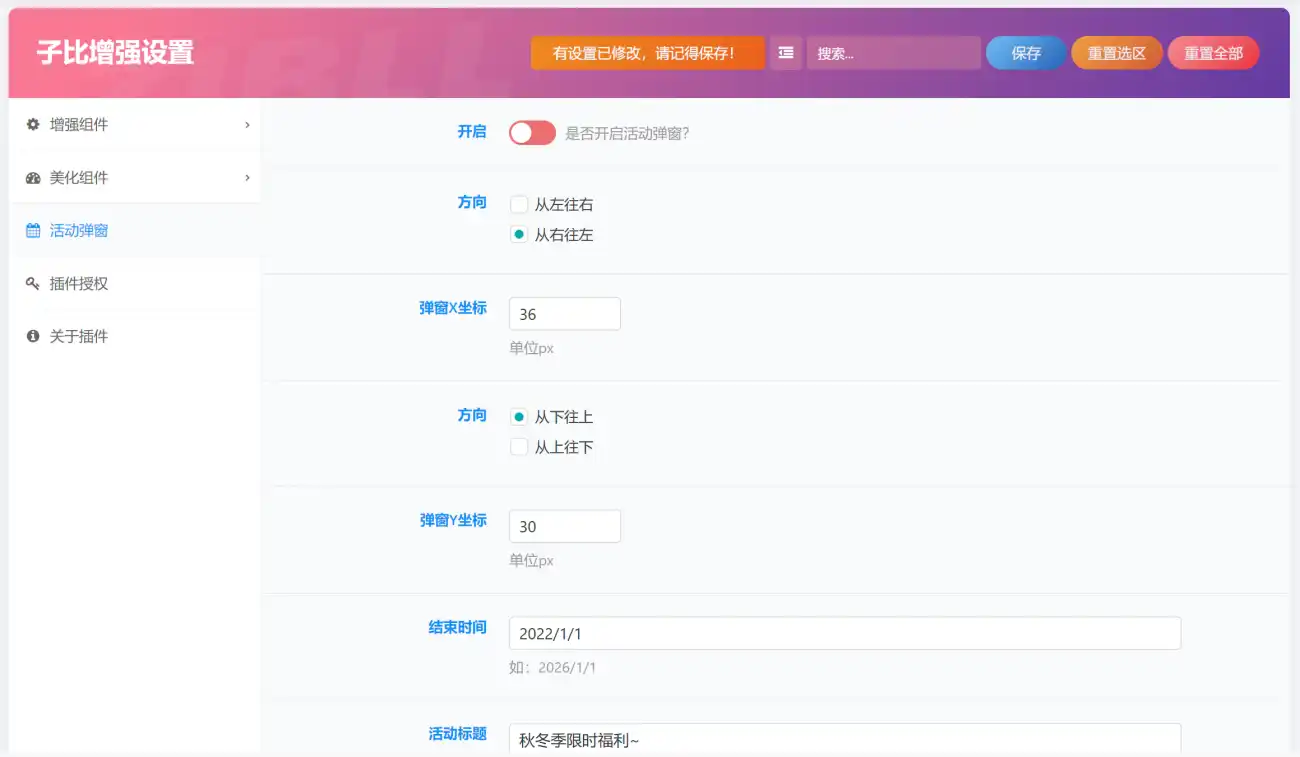The height and width of the screenshot is (757, 1300).
Task: Click the 结束时间 input field
Action: pyautogui.click(x=844, y=634)
